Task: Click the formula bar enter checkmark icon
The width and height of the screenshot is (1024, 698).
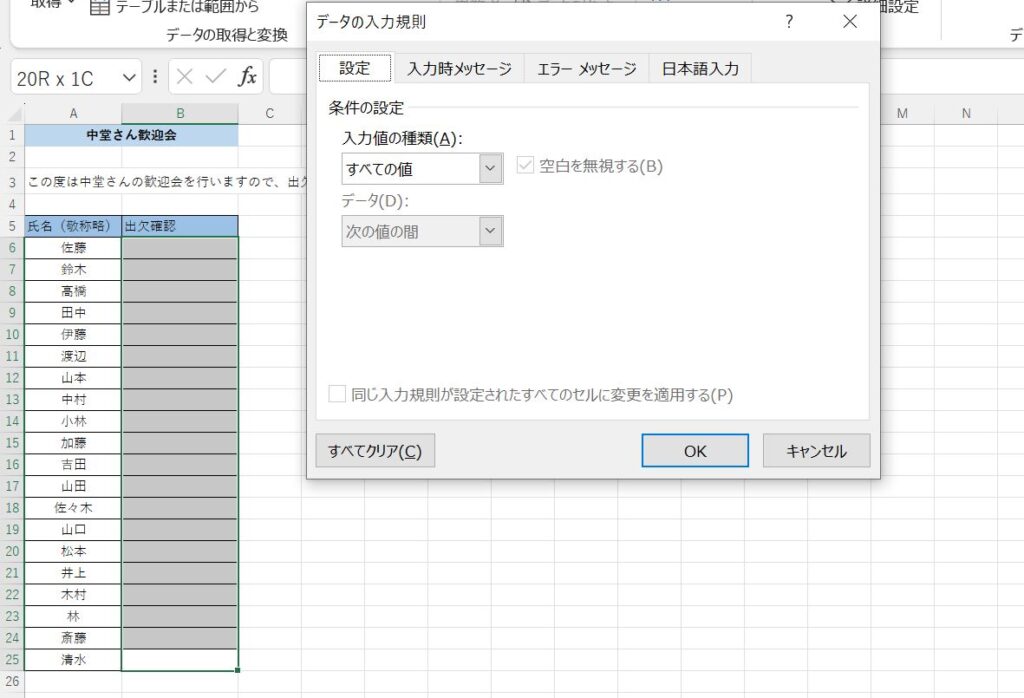Action: (x=215, y=77)
